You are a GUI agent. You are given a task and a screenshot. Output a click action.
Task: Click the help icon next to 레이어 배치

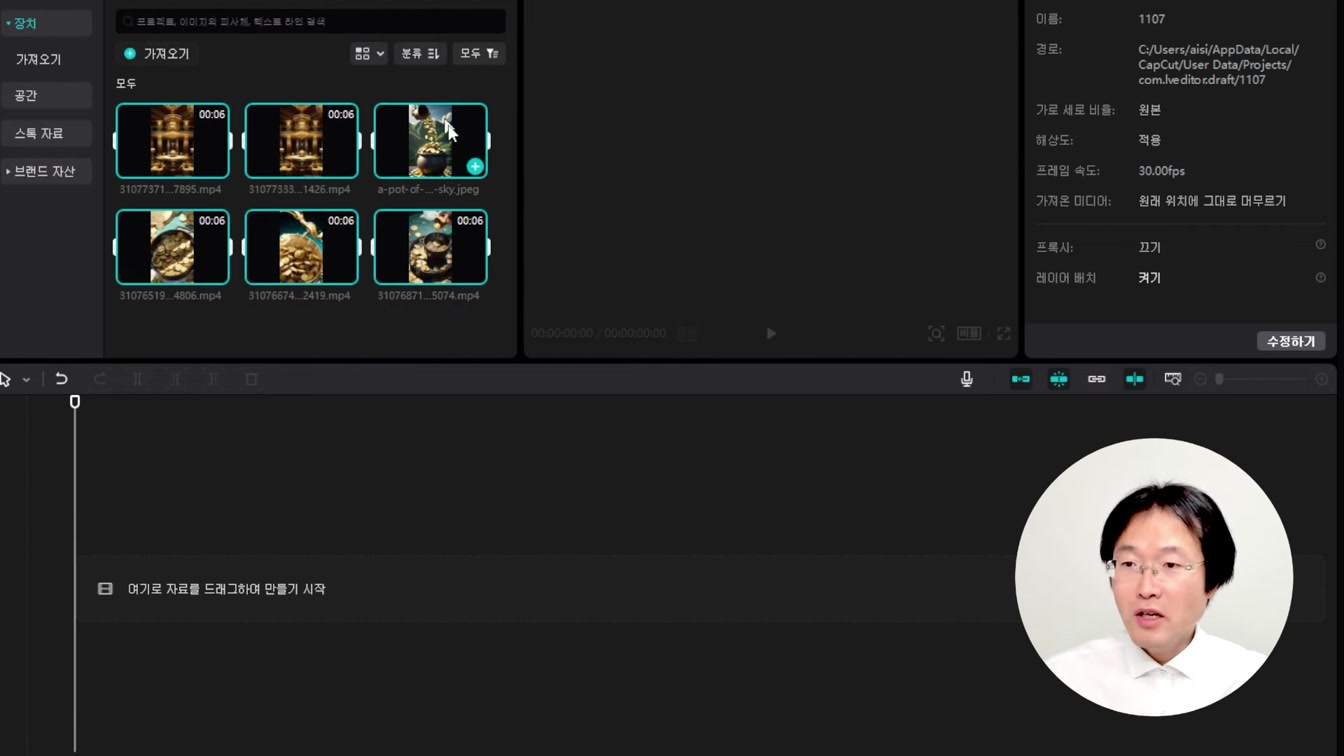pos(1320,277)
